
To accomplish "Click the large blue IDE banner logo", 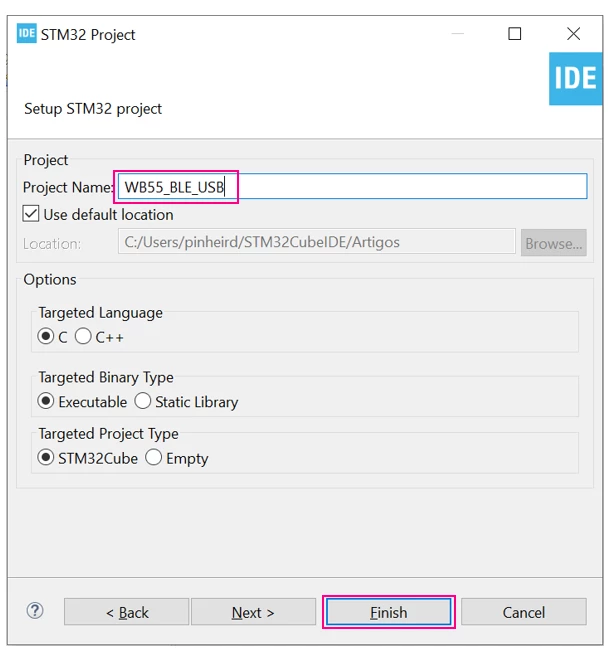I will pyautogui.click(x=575, y=79).
